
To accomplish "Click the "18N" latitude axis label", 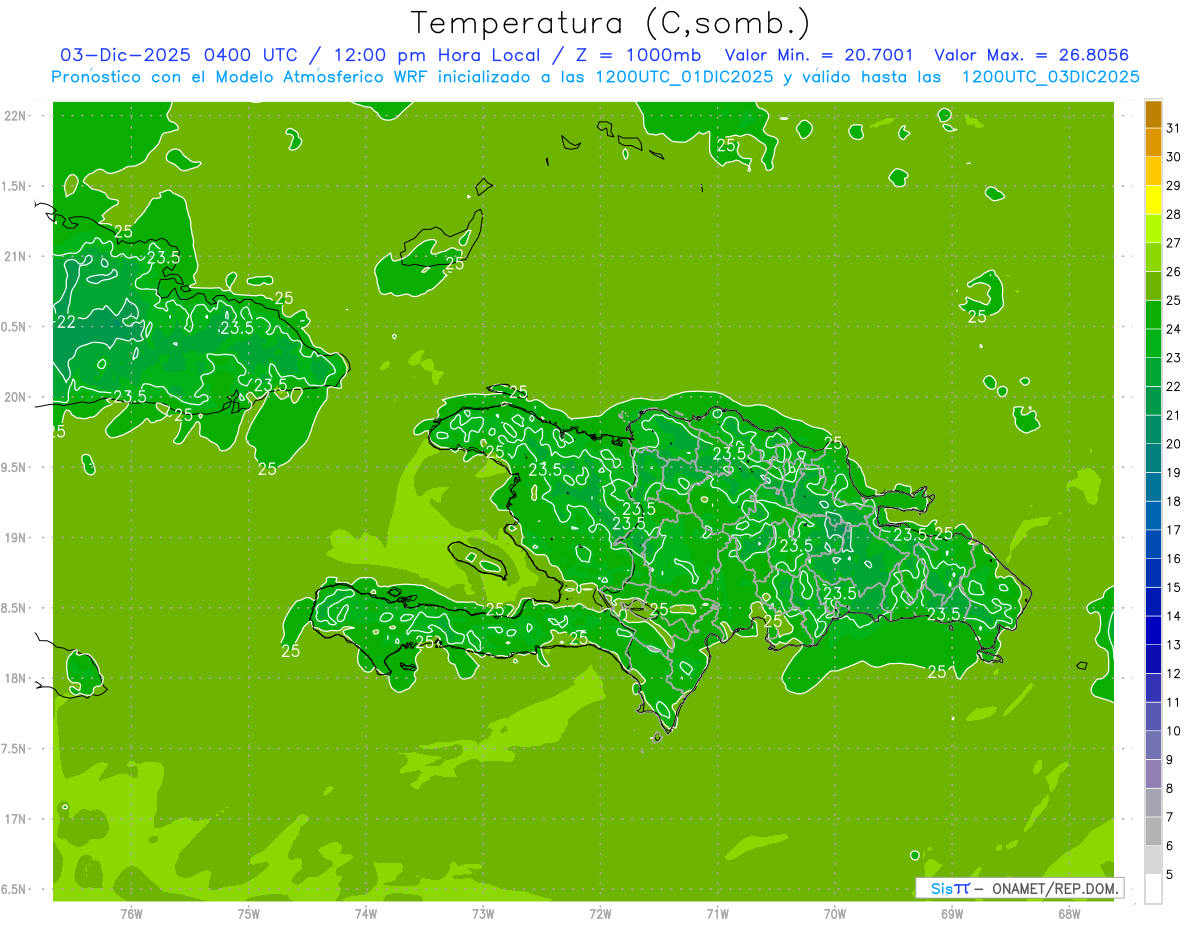I will point(16,679).
